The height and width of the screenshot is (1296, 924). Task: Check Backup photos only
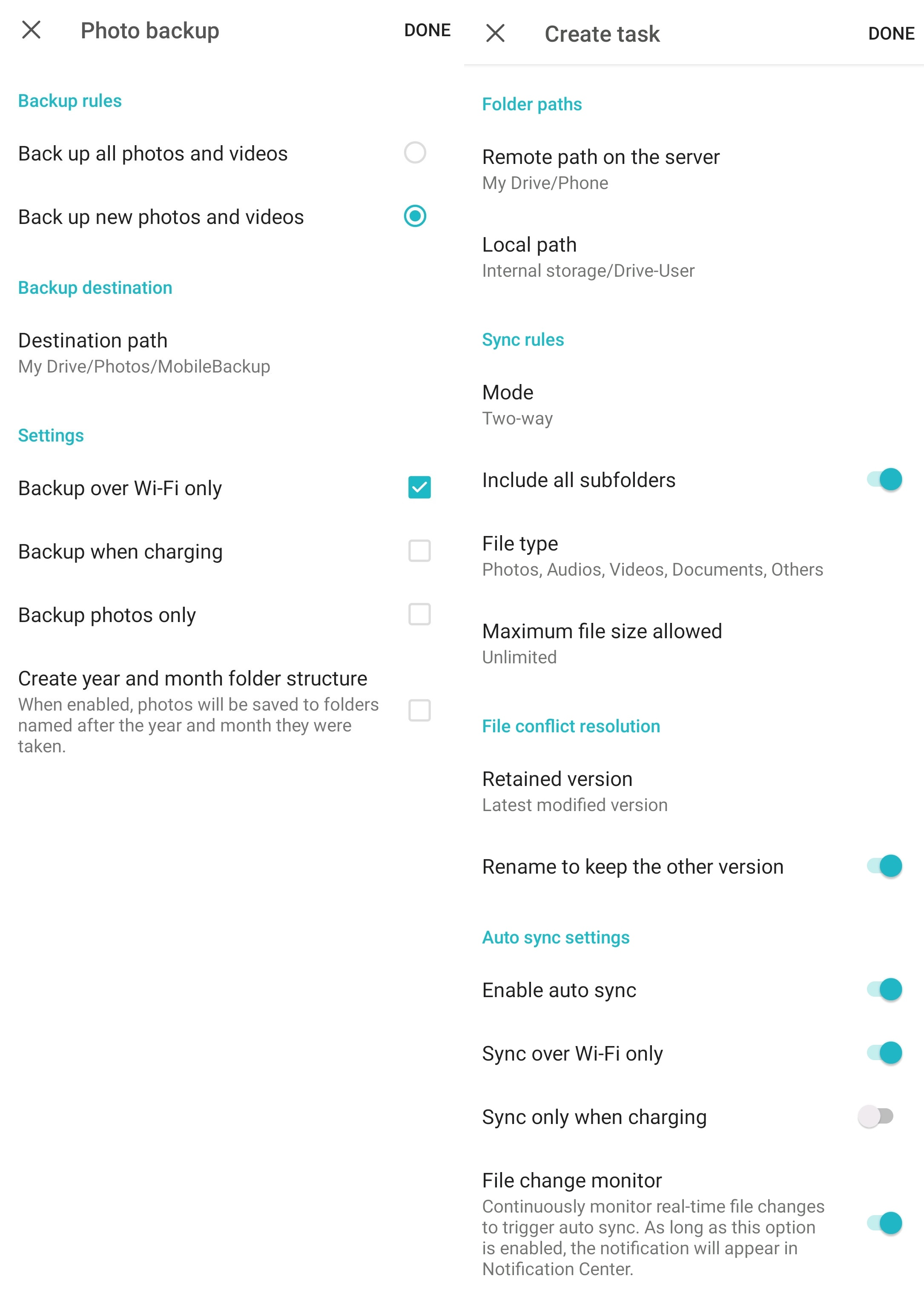pyautogui.click(x=419, y=614)
